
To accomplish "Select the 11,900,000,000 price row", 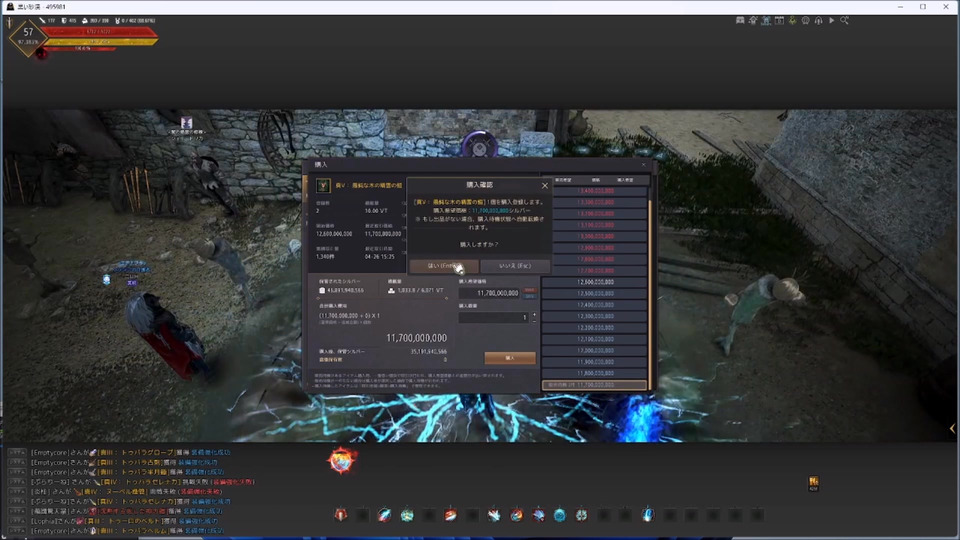I will [x=595, y=362].
